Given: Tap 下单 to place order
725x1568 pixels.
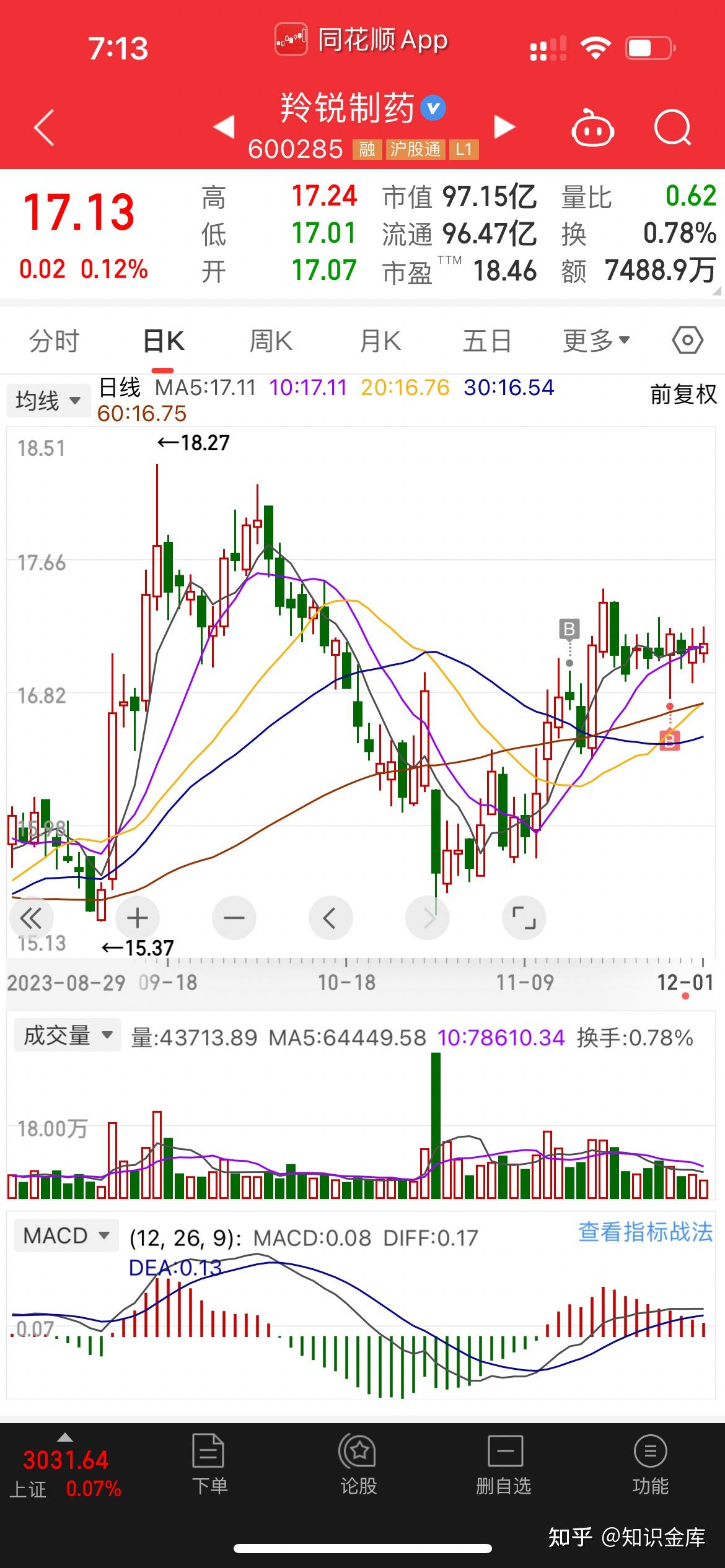Looking at the screenshot, I should pos(209,1465).
